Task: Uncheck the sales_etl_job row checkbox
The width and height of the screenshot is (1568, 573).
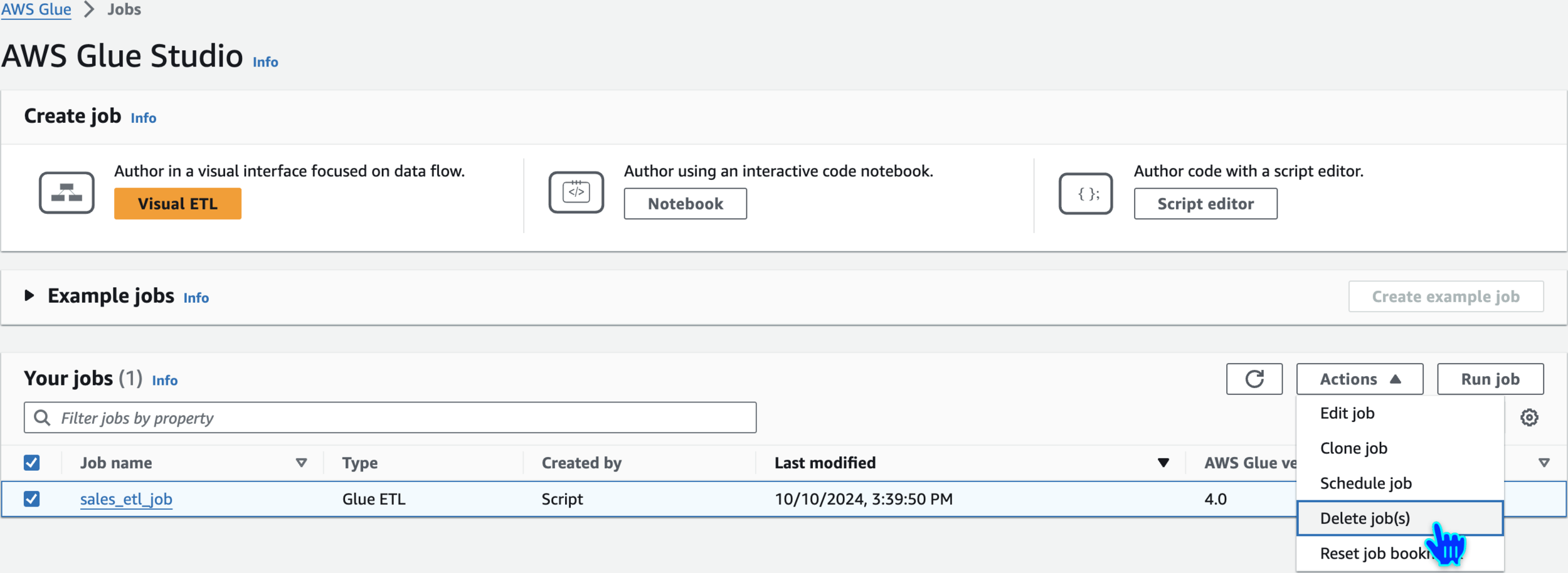Action: pos(31,499)
